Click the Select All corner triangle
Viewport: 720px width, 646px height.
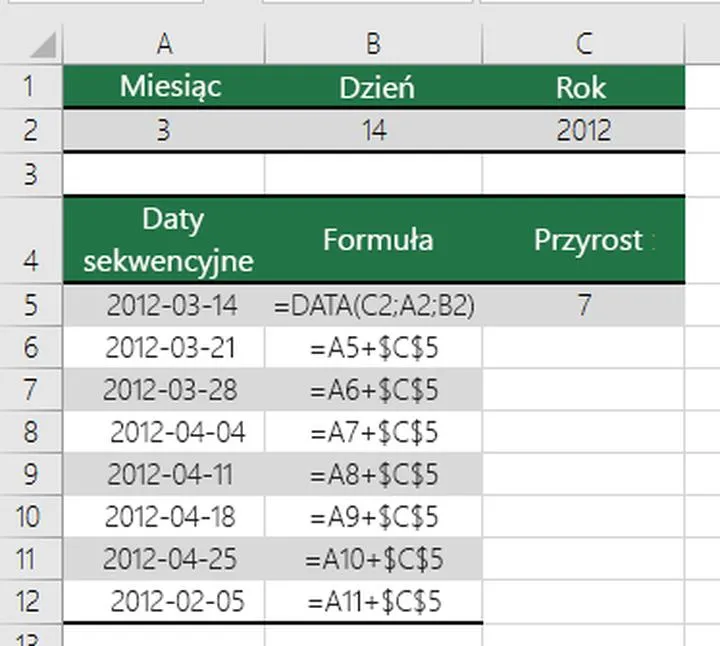point(40,45)
